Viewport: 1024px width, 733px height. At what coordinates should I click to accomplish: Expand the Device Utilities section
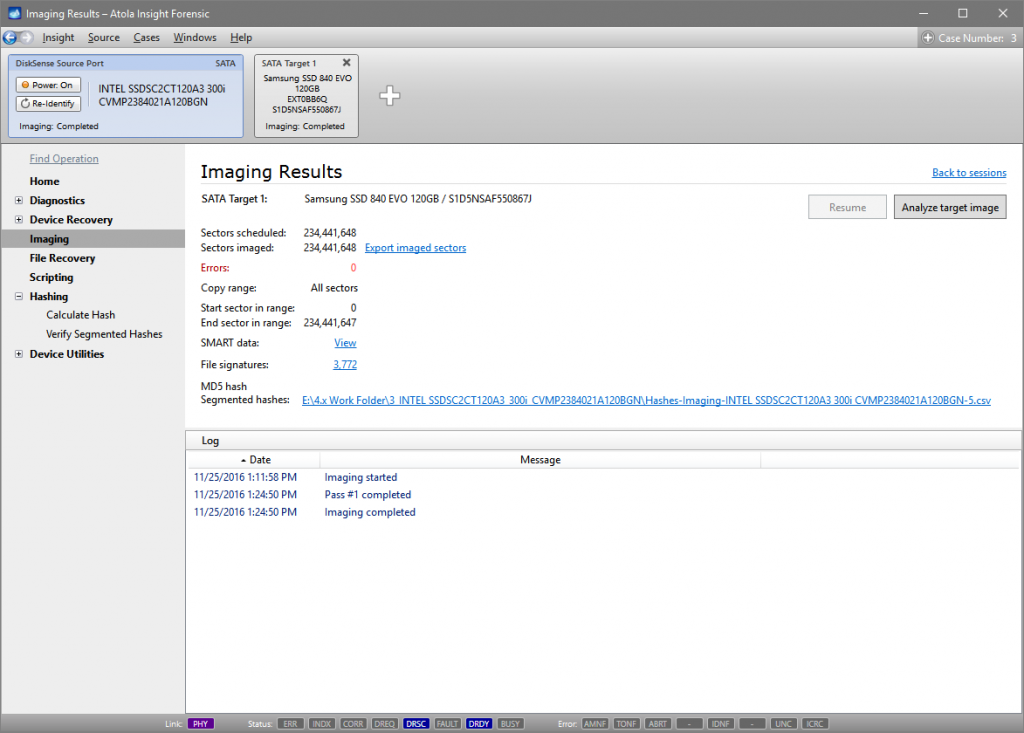coord(21,354)
